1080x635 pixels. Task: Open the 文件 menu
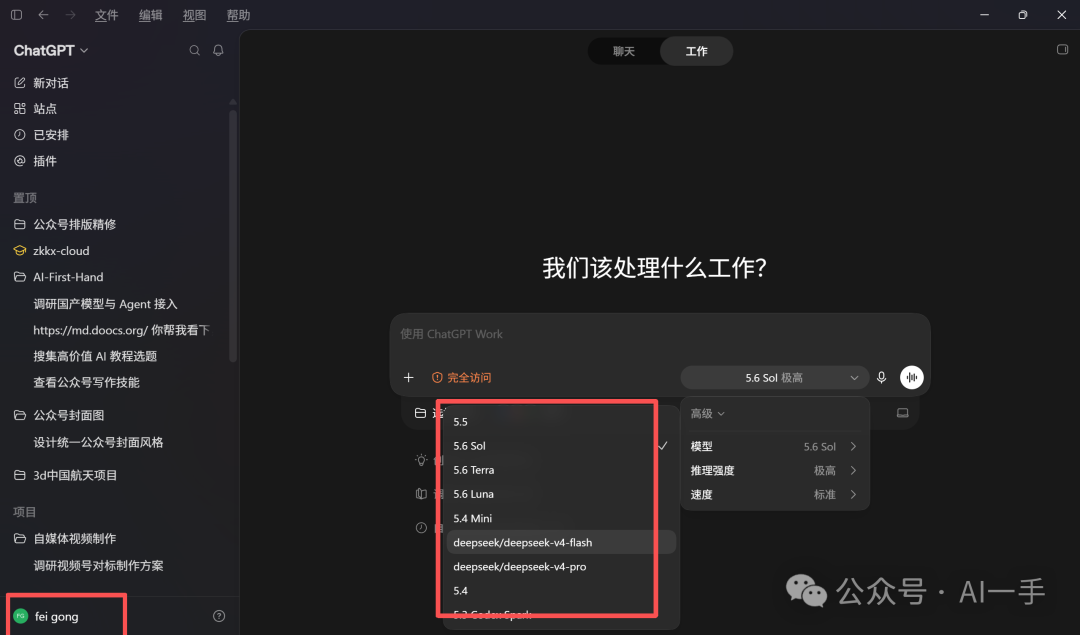tap(106, 15)
